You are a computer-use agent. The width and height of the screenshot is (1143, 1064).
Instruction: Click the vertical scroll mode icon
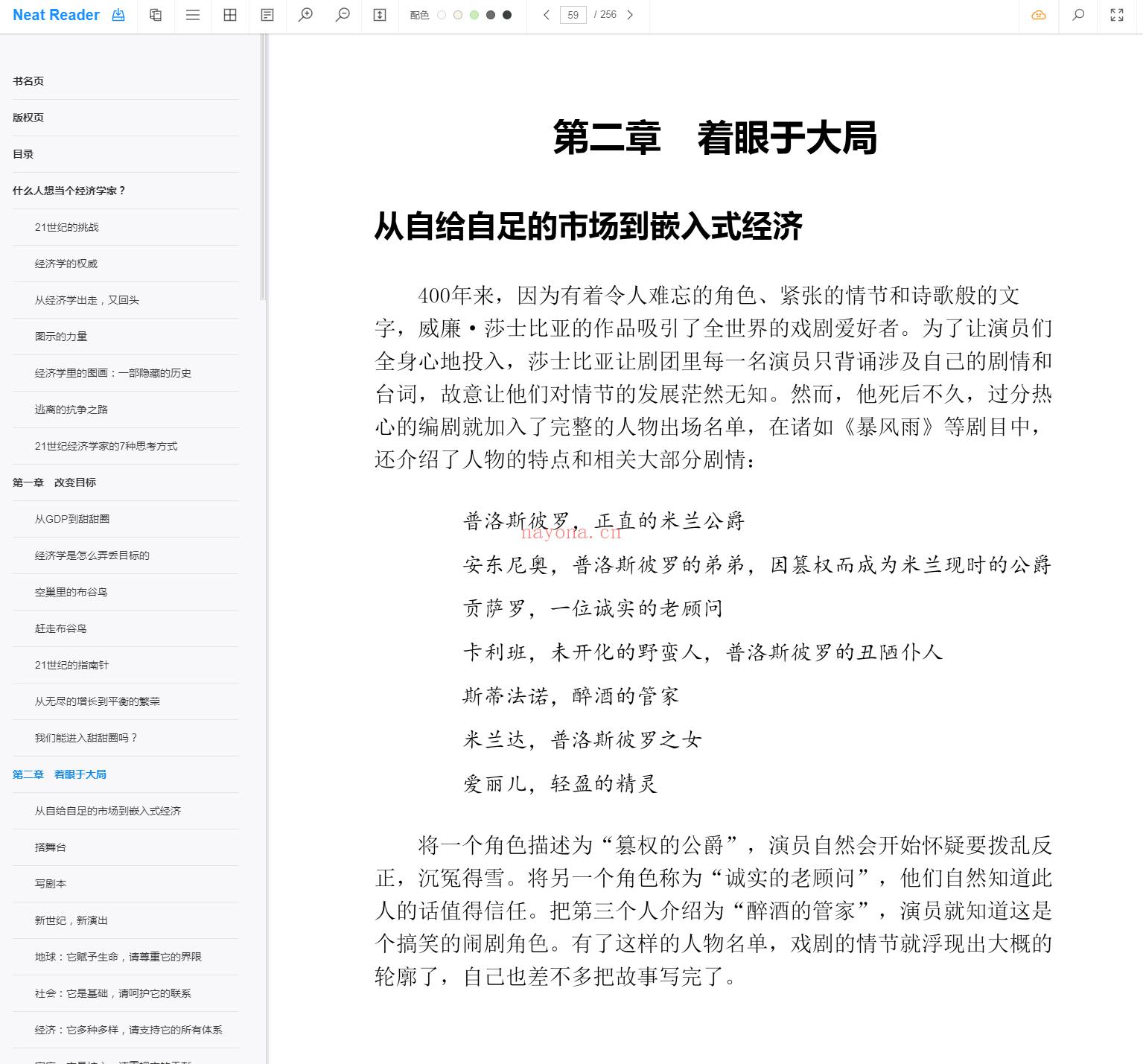tap(380, 15)
